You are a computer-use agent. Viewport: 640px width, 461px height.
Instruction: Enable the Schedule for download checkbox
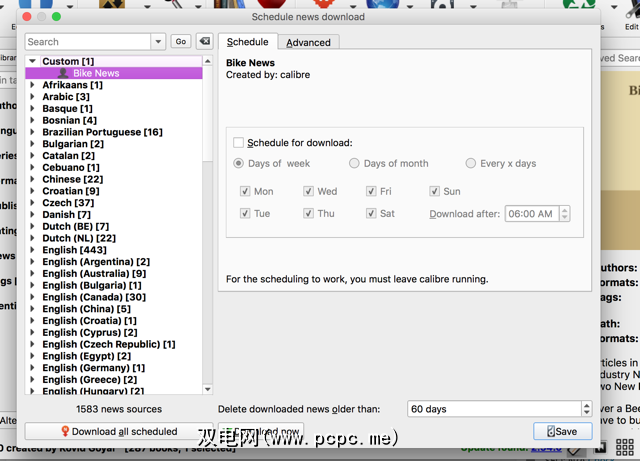click(x=239, y=143)
